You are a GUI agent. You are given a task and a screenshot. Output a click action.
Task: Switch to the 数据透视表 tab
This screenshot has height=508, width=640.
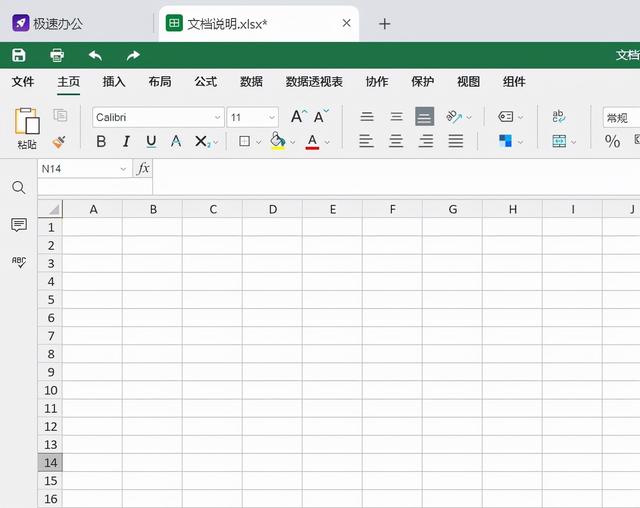pos(314,82)
